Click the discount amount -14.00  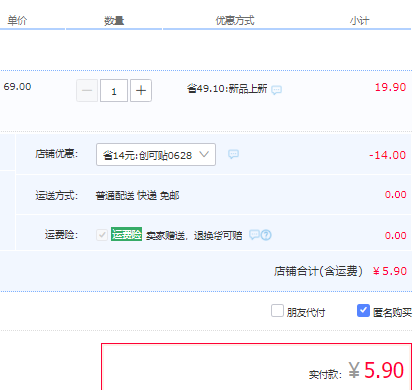click(x=387, y=155)
